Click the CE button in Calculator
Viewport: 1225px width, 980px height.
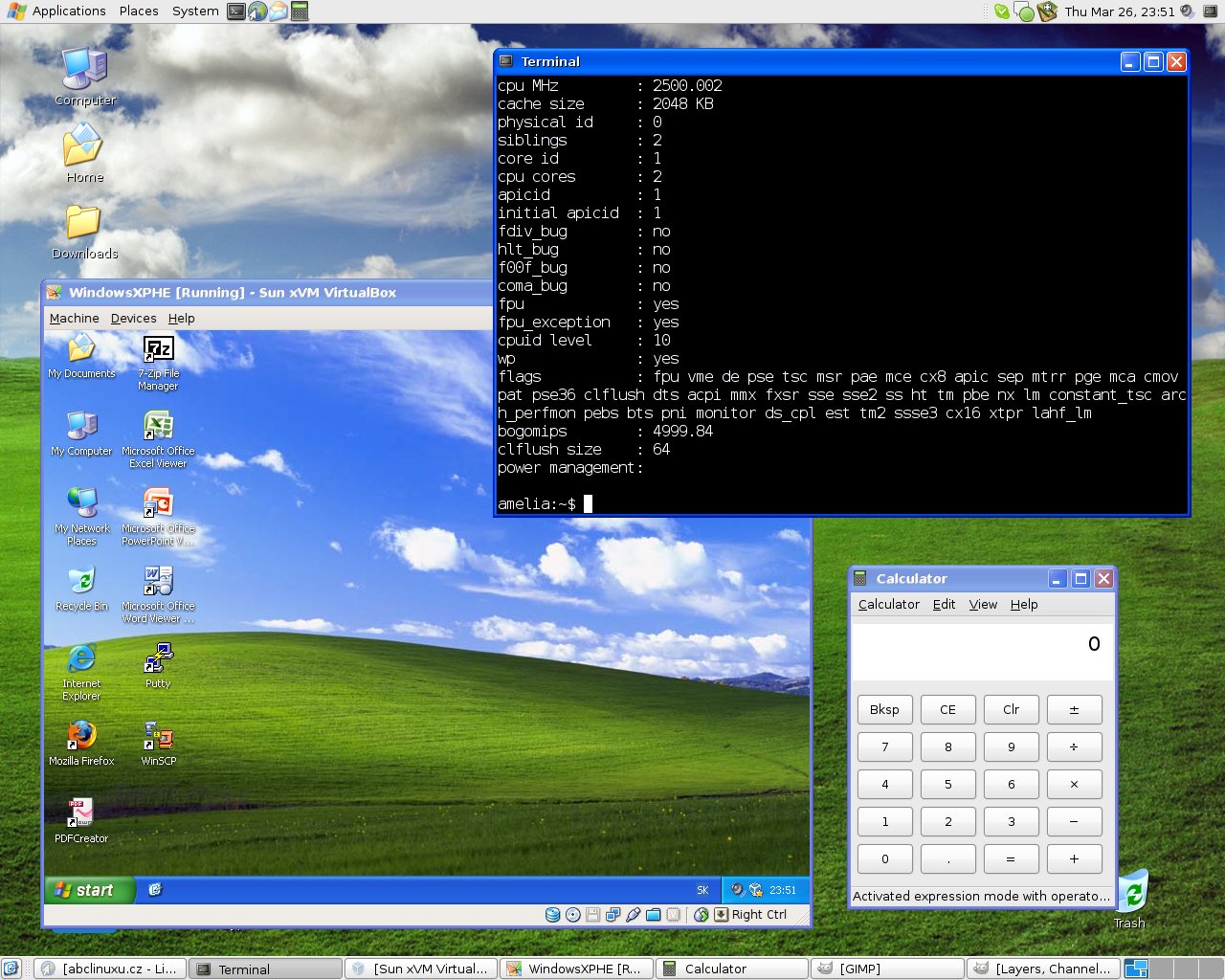(x=947, y=709)
